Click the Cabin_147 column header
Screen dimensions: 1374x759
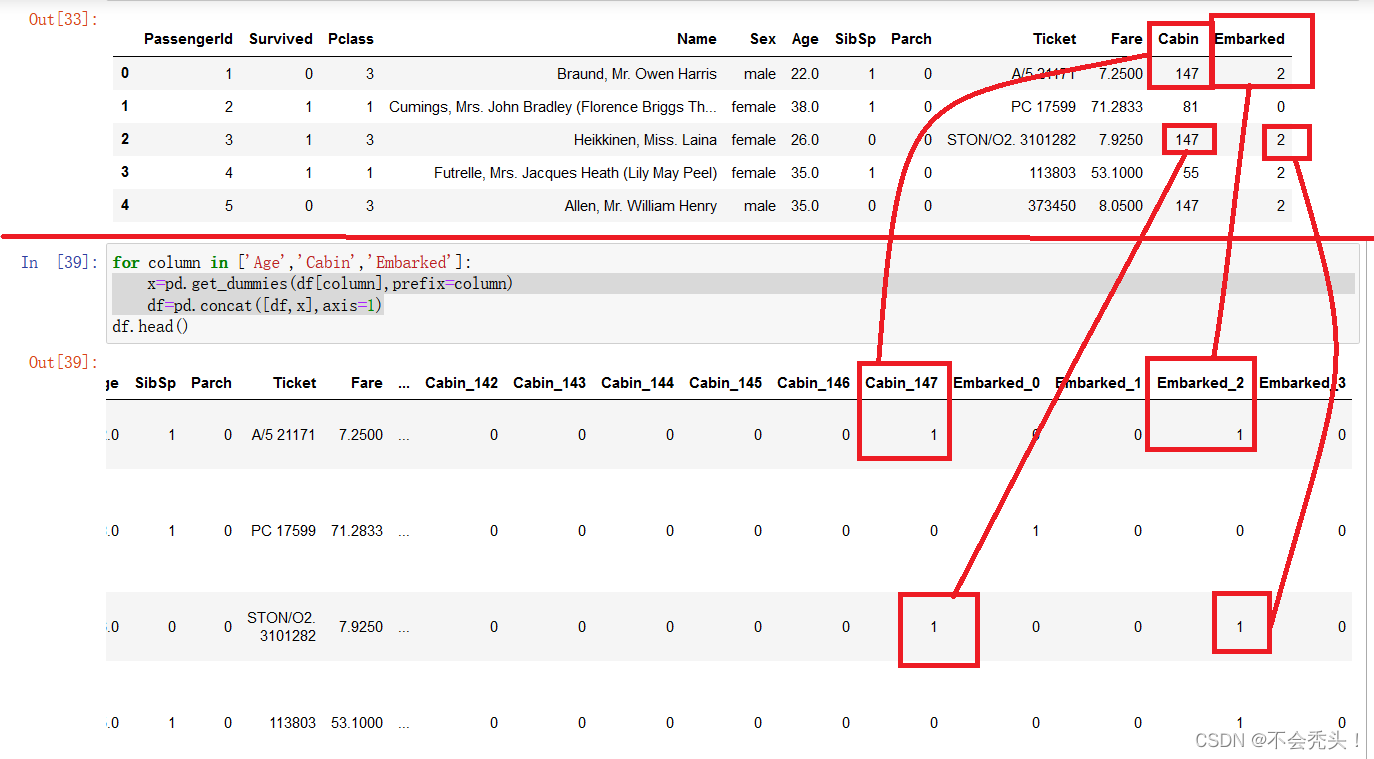click(x=901, y=383)
